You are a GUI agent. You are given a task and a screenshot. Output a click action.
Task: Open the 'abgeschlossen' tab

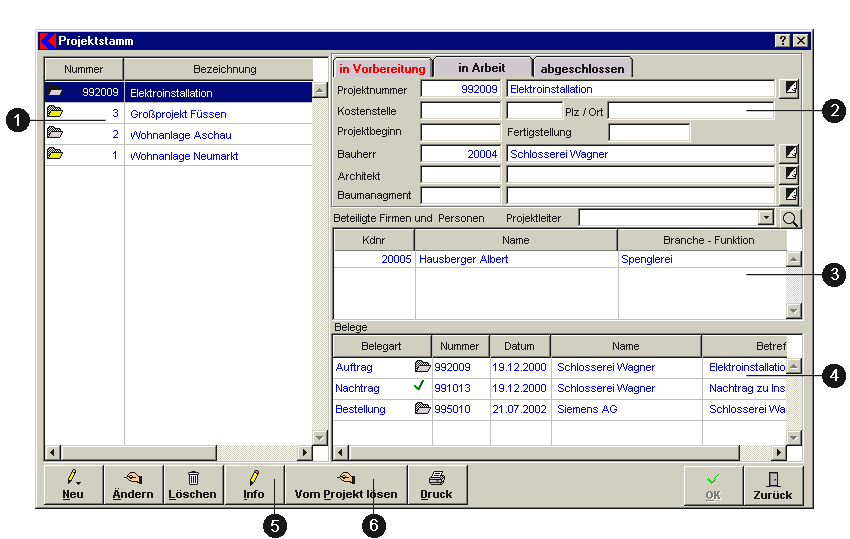(582, 69)
